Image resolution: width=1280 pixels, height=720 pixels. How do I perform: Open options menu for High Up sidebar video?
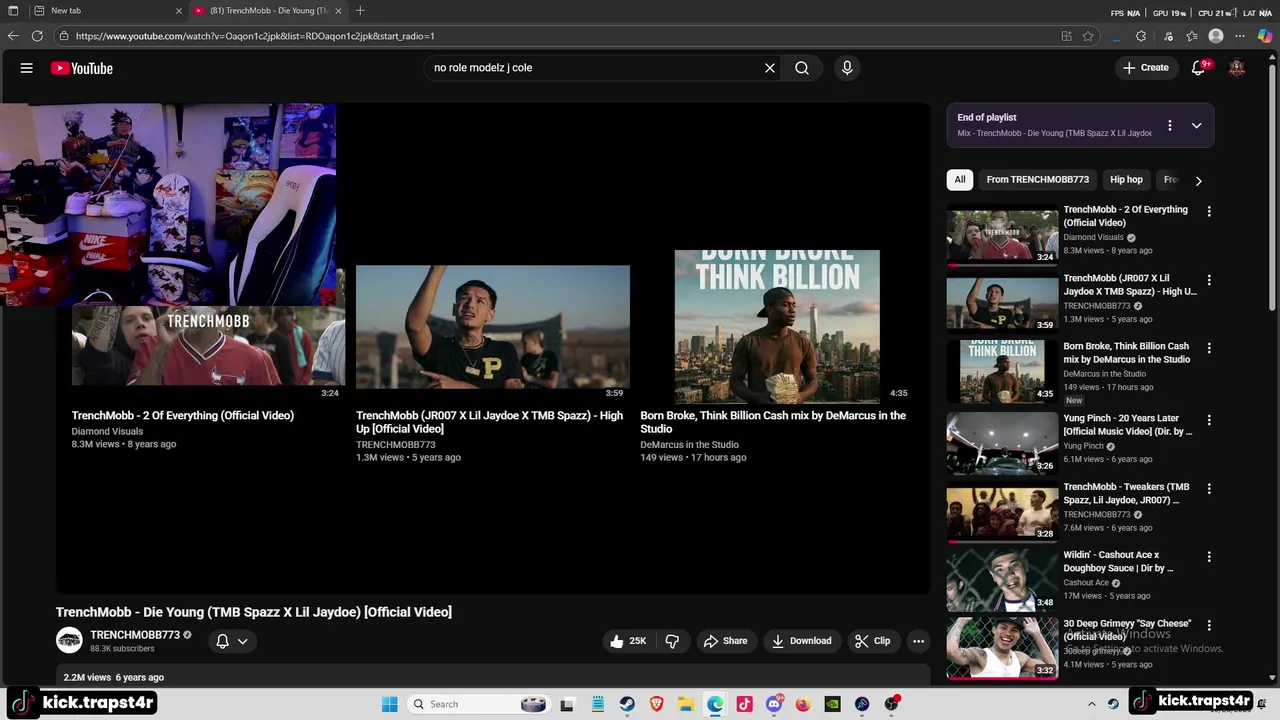point(1209,280)
